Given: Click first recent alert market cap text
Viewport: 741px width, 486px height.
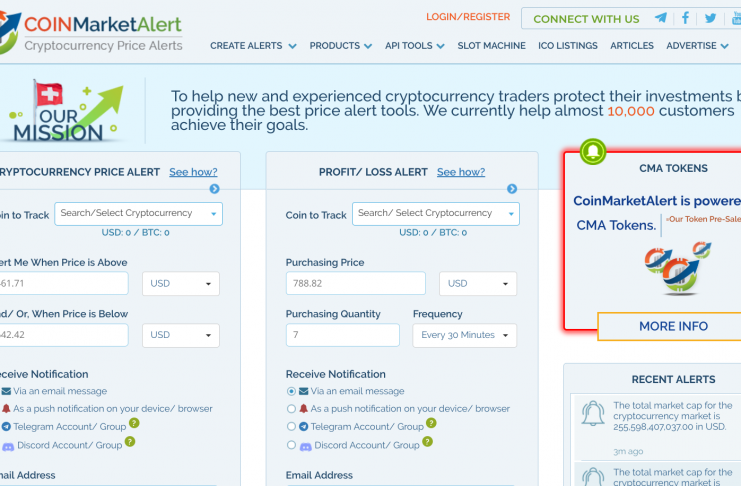Looking at the screenshot, I should point(672,416).
